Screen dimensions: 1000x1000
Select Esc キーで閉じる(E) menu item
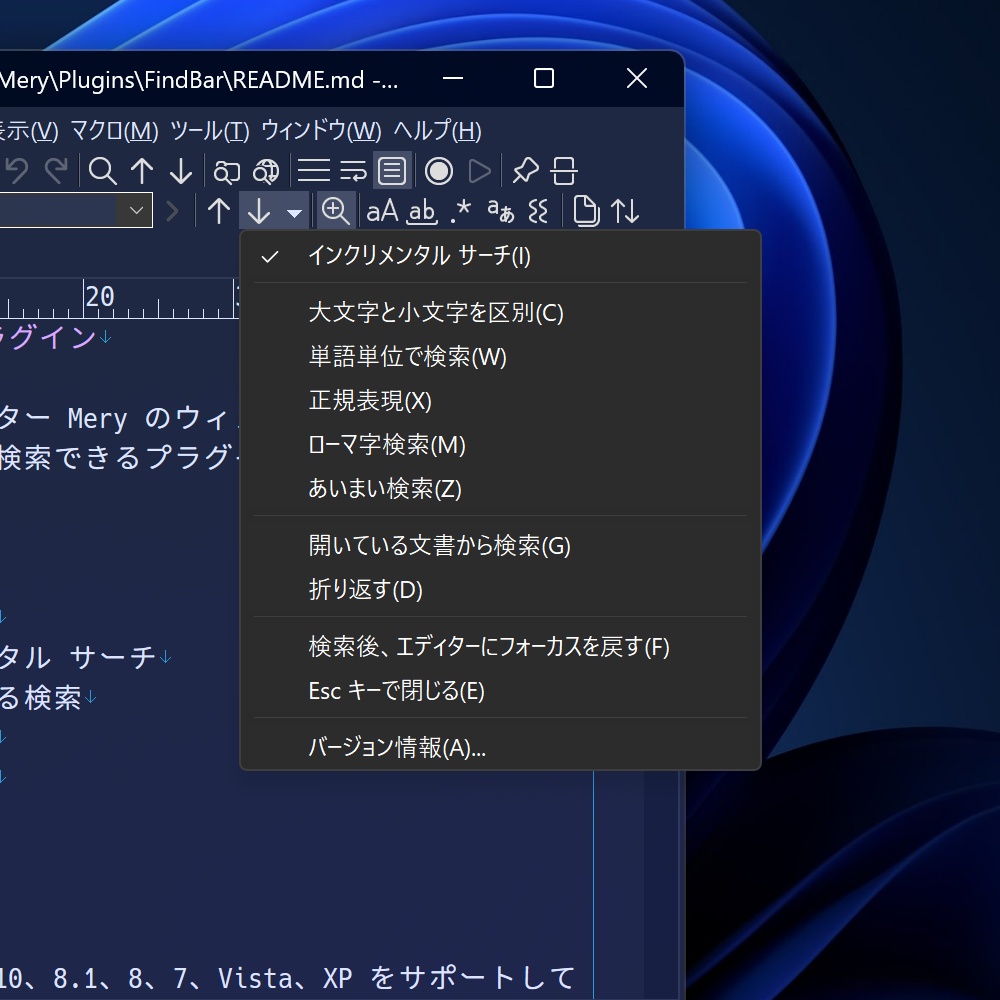click(500, 691)
